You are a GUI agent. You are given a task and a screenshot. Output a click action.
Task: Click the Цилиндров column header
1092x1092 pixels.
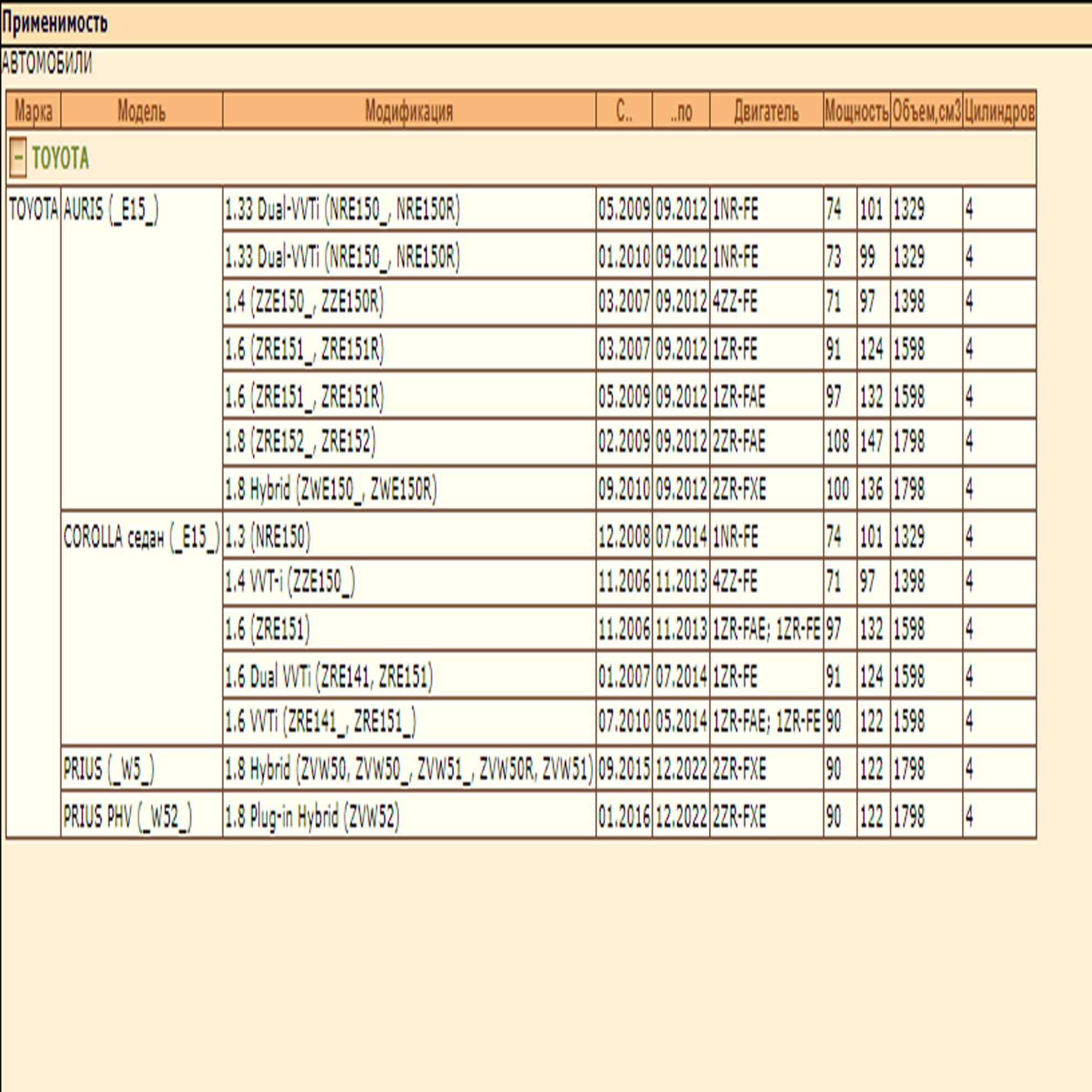point(999,111)
